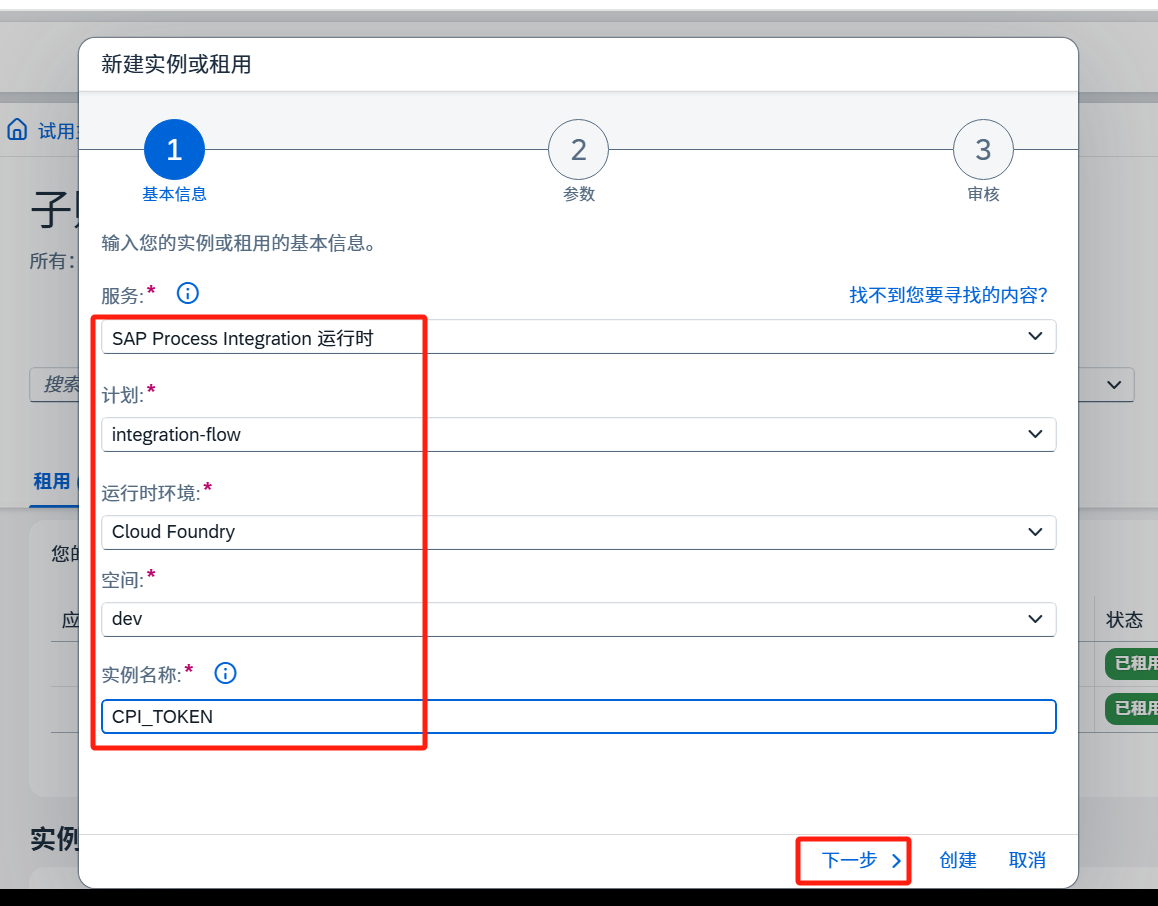1158x906 pixels.
Task: Open the 服务 dropdown showing SAP Process Integration
Action: (x=578, y=337)
